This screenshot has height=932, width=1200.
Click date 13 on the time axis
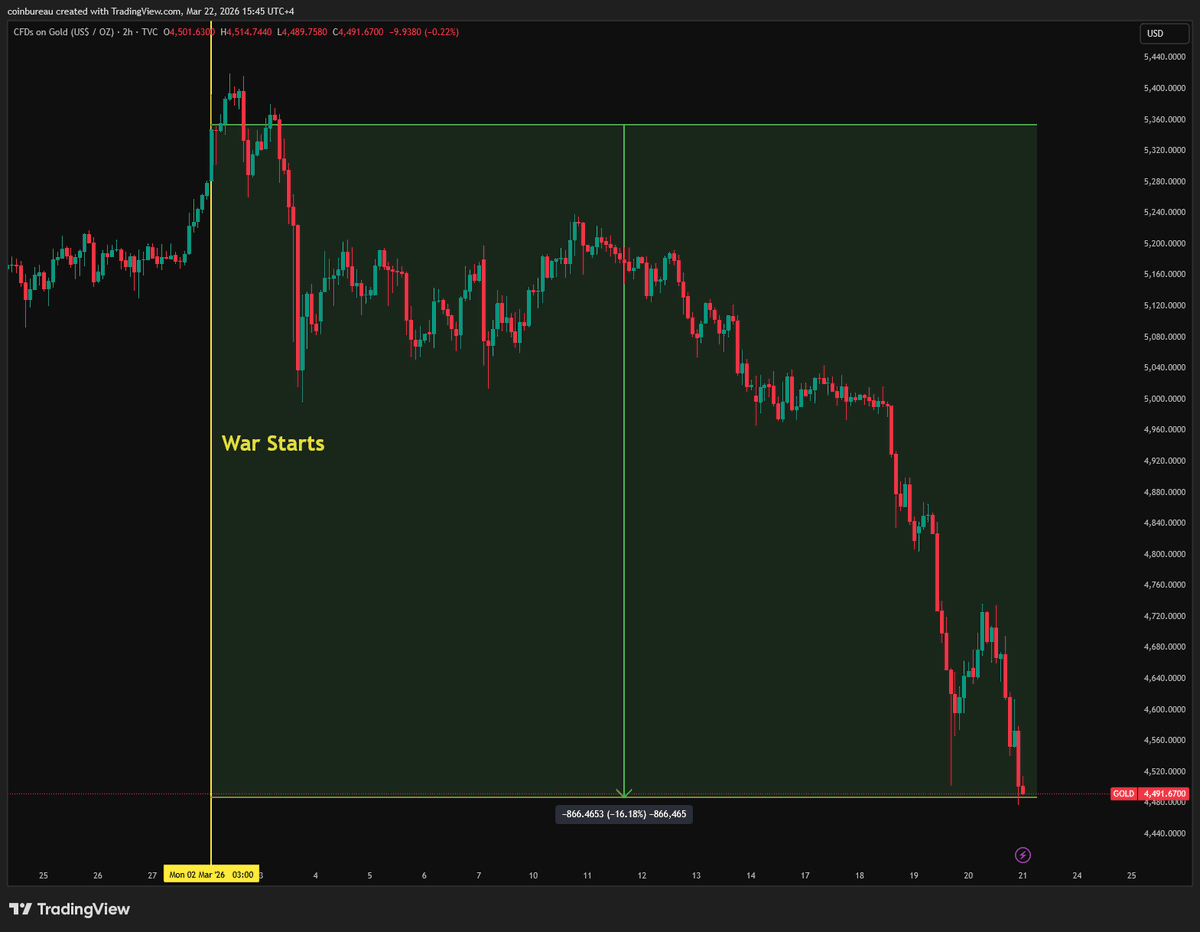click(x=696, y=875)
